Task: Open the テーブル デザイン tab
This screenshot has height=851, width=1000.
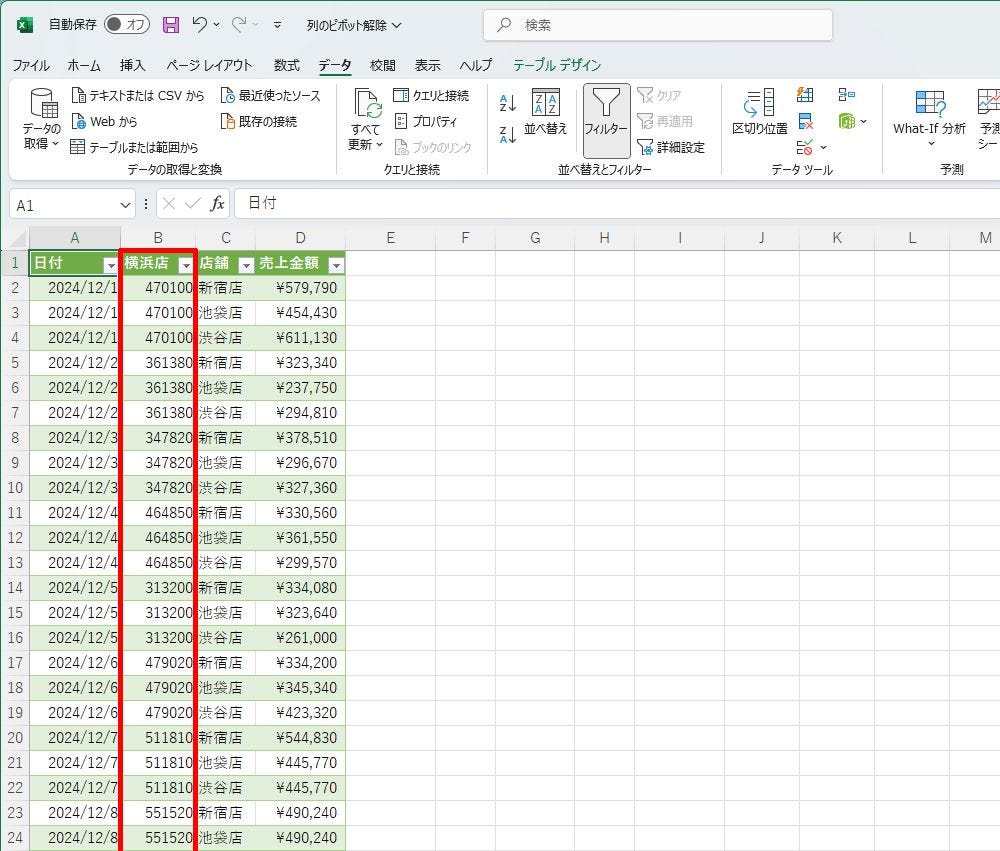Action: pyautogui.click(x=557, y=65)
